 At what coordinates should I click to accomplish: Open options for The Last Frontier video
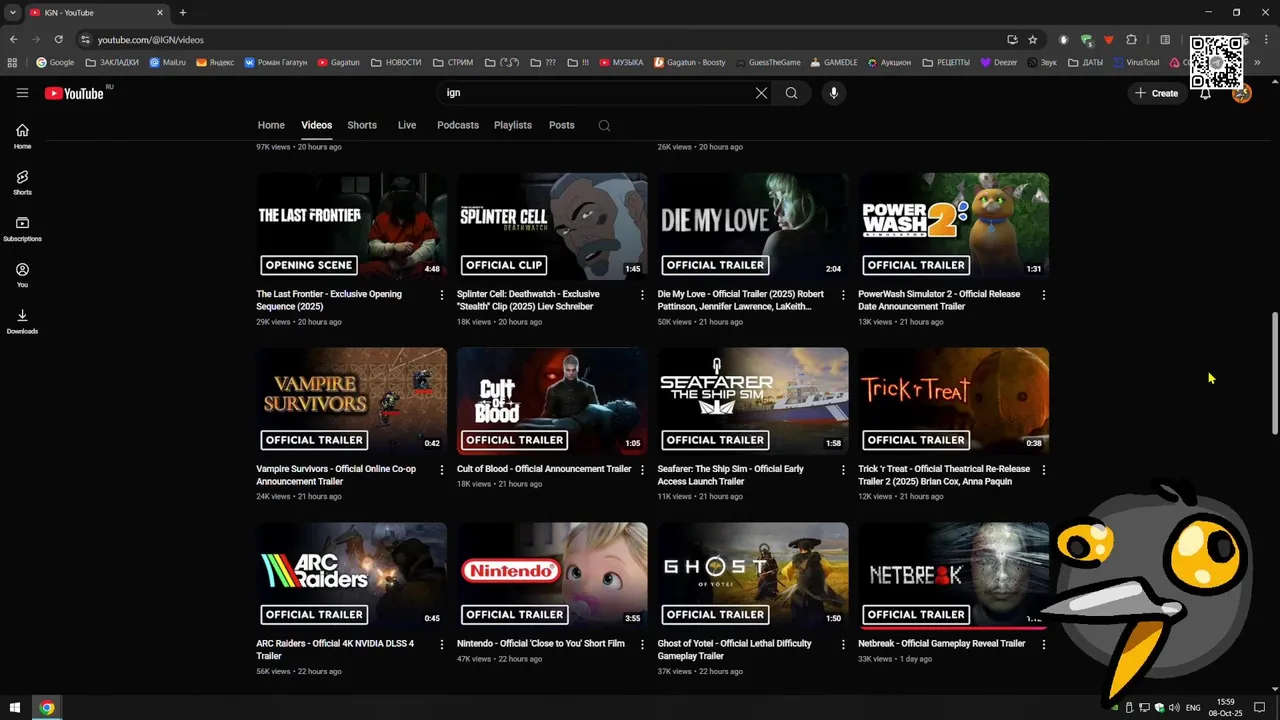[442, 295]
